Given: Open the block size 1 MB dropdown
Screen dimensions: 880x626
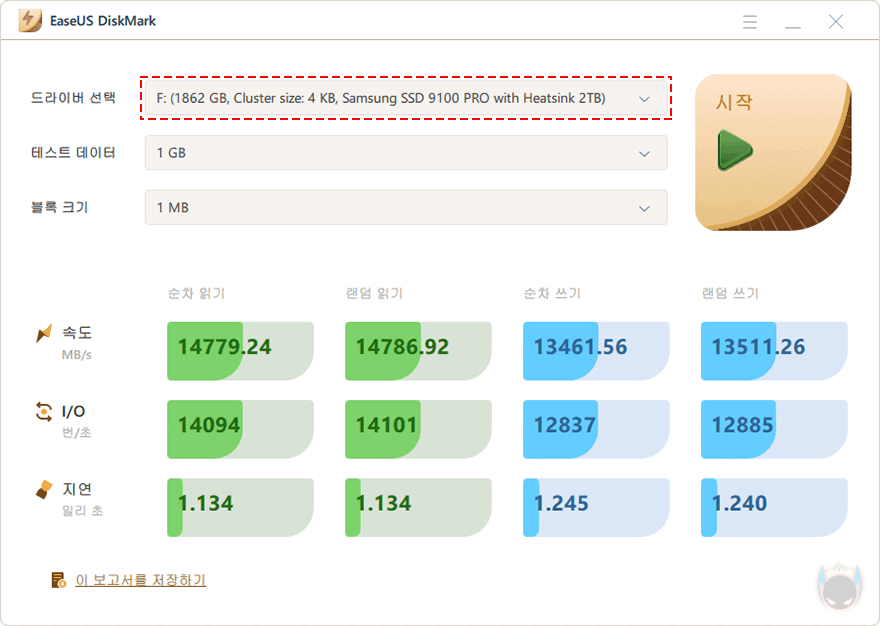Looking at the screenshot, I should point(406,208).
